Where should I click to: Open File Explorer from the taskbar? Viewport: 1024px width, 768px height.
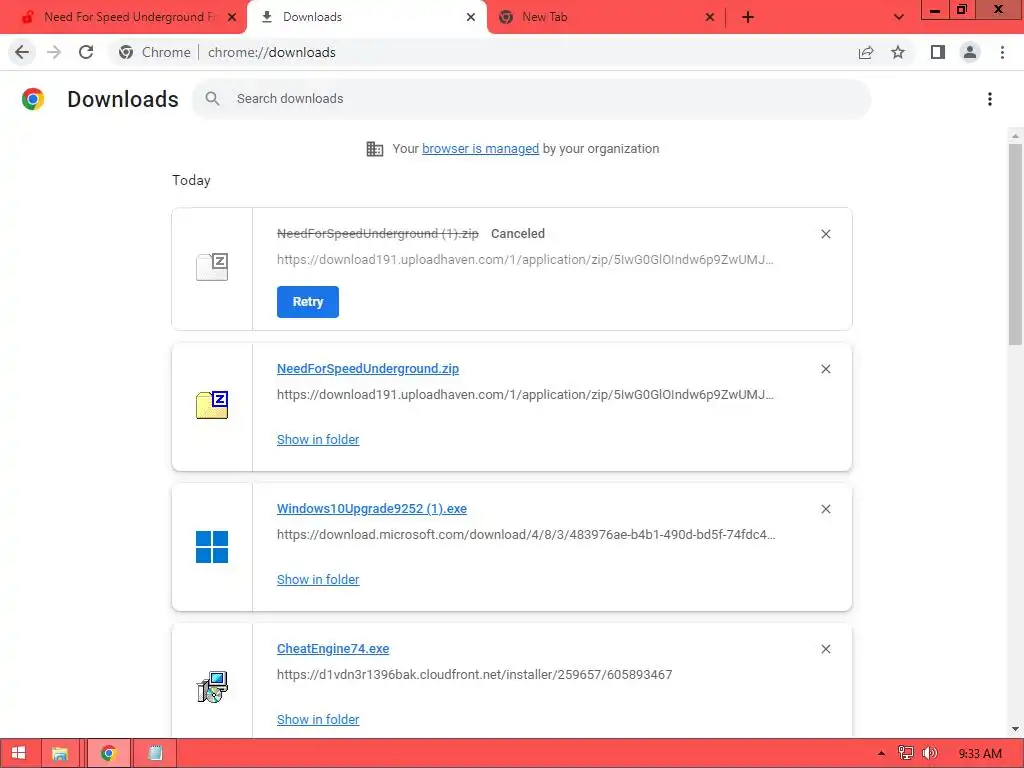point(60,753)
